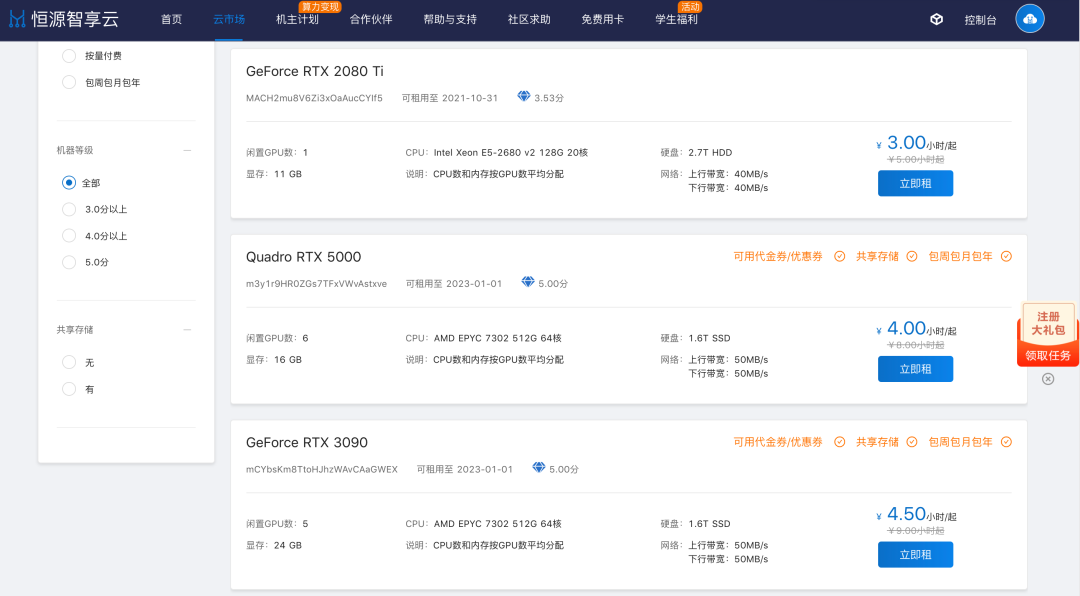The height and width of the screenshot is (596, 1080).
Task: Click the 恒源智享云 logo
Action: (64, 19)
